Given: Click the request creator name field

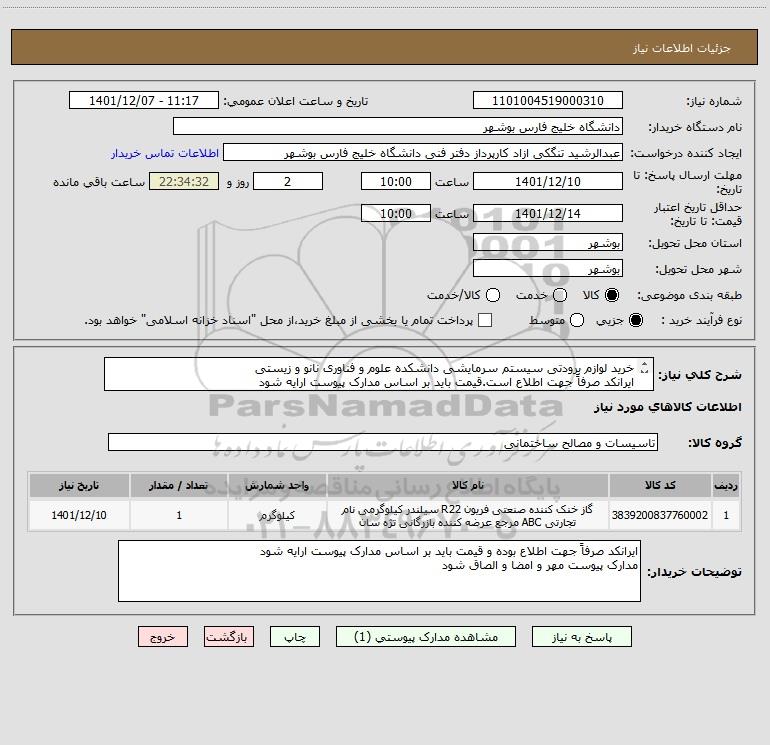Looking at the screenshot, I should pyautogui.click(x=423, y=152).
